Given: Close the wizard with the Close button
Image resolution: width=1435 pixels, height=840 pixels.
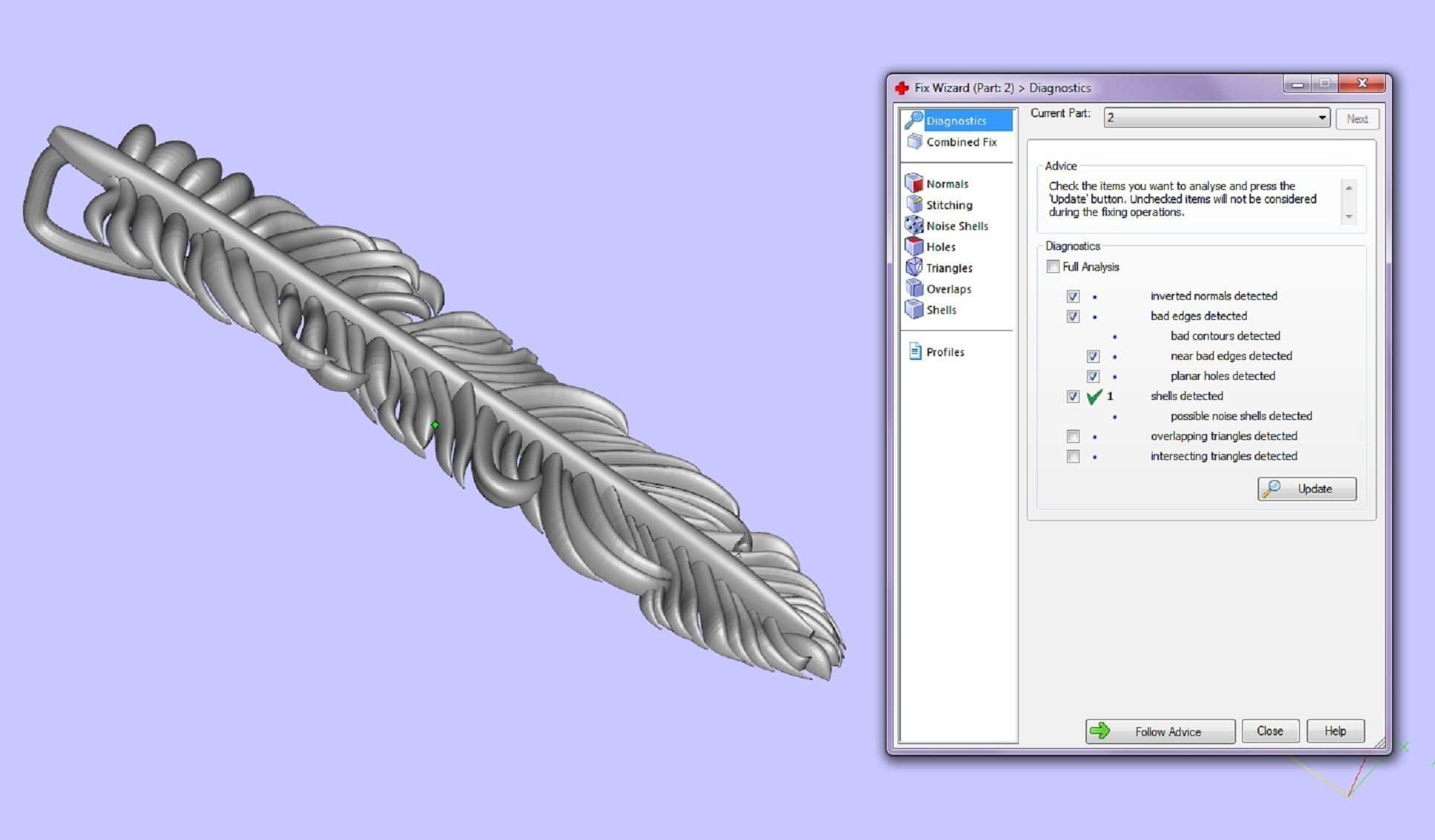Looking at the screenshot, I should tap(1270, 731).
